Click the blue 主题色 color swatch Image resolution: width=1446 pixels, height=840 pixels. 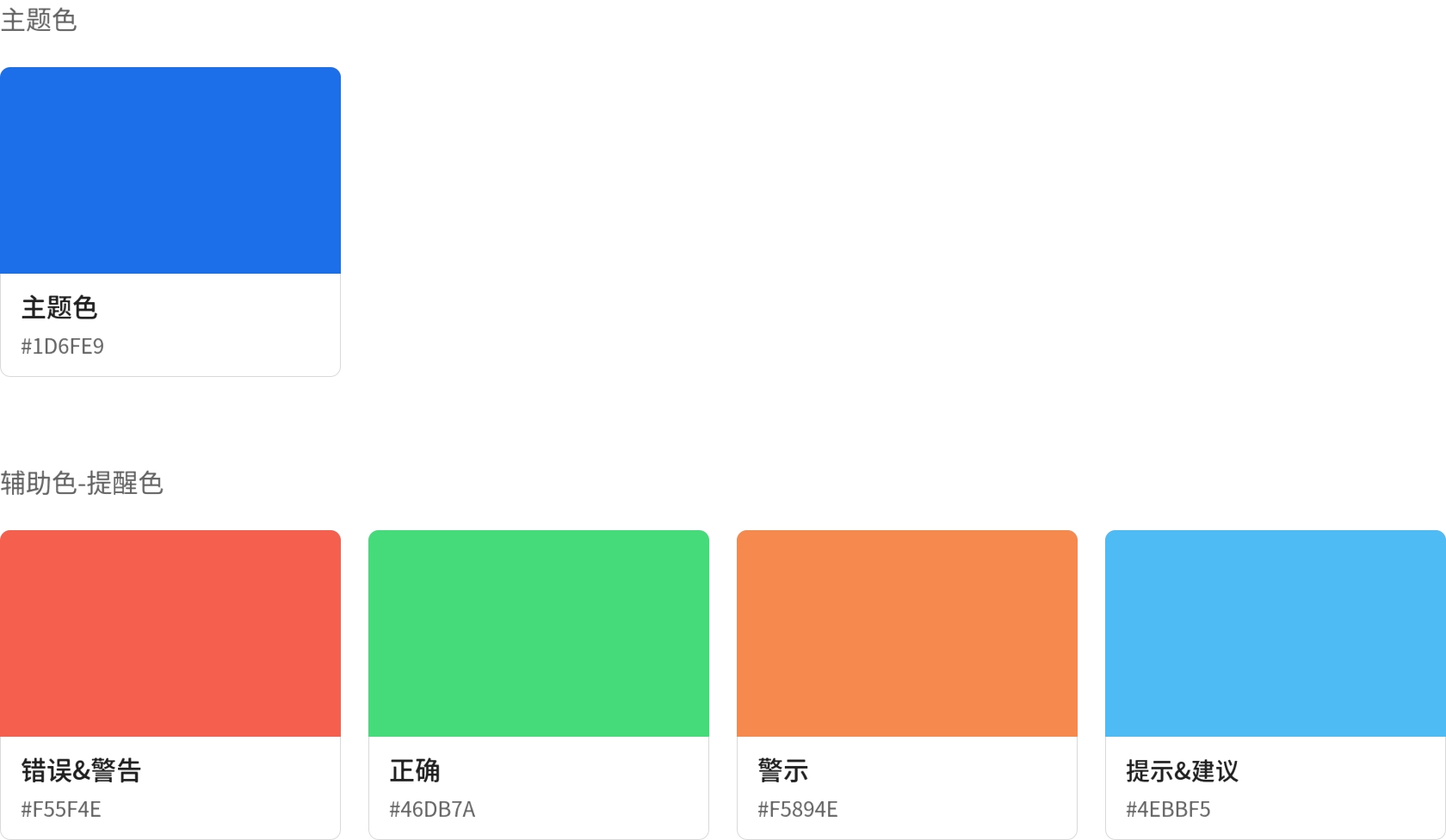pyautogui.click(x=170, y=170)
